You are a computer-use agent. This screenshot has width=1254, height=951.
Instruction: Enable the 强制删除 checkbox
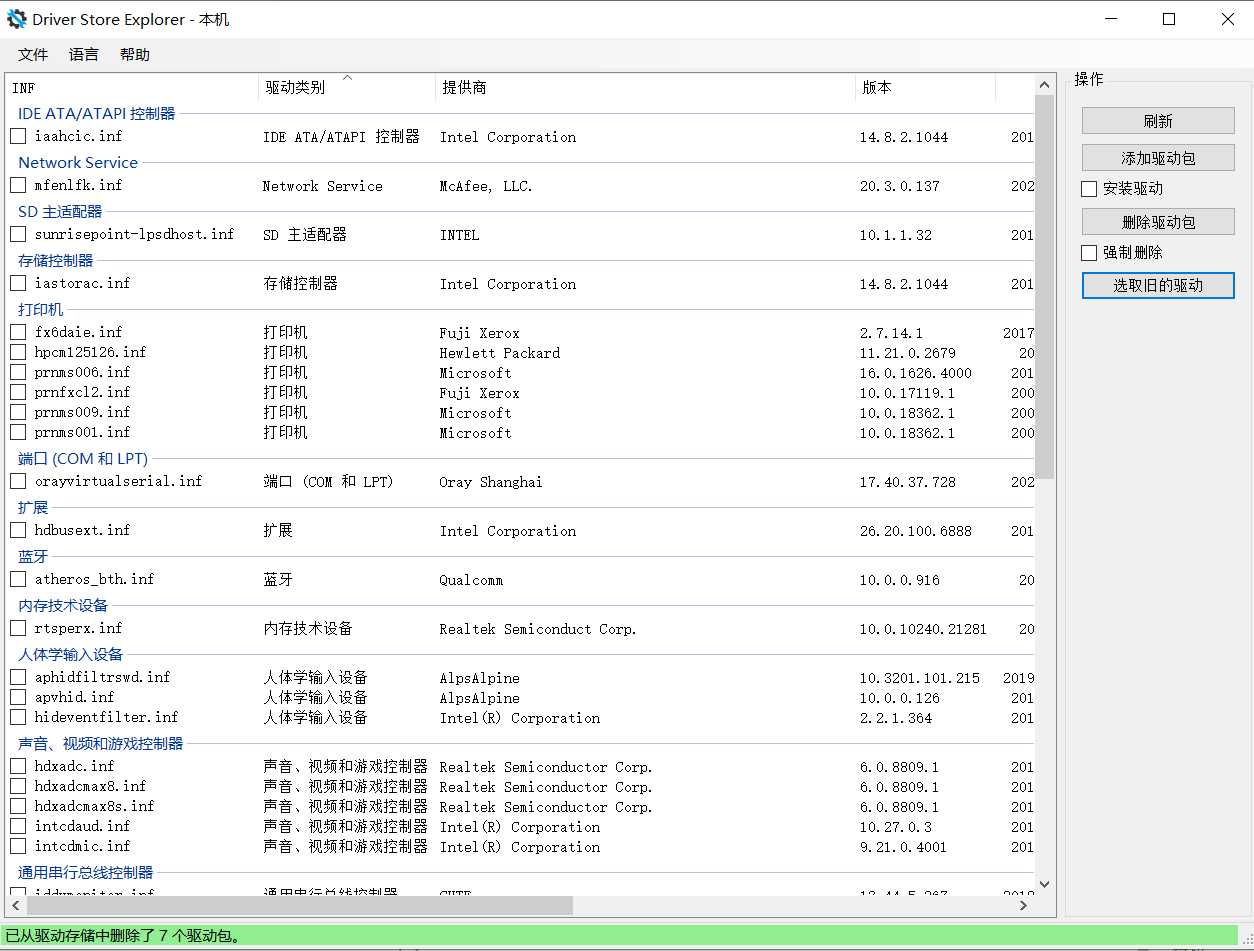tap(1089, 253)
